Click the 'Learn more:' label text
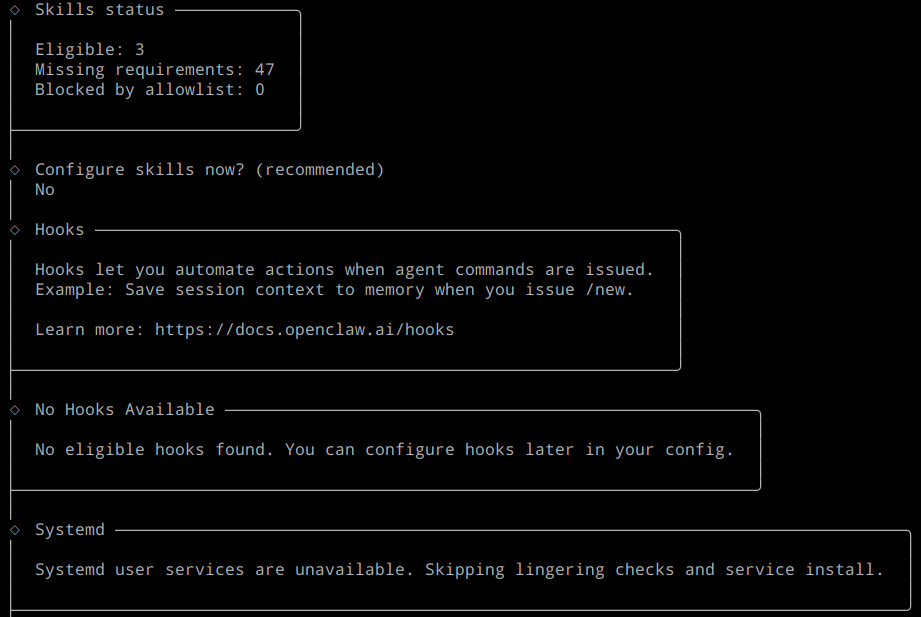Viewport: 921px width, 617px height. [89, 330]
